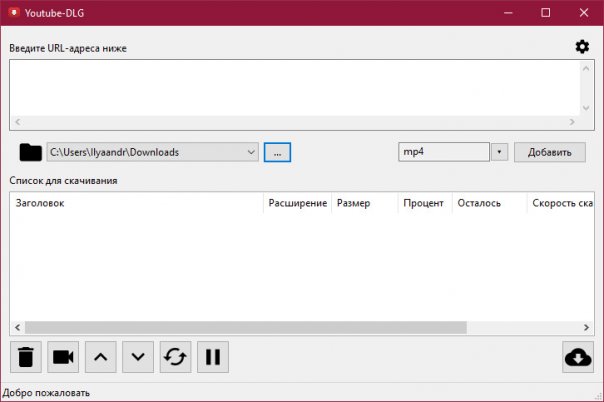
Task: Click the URL box scroll right arrow
Action: (x=572, y=122)
